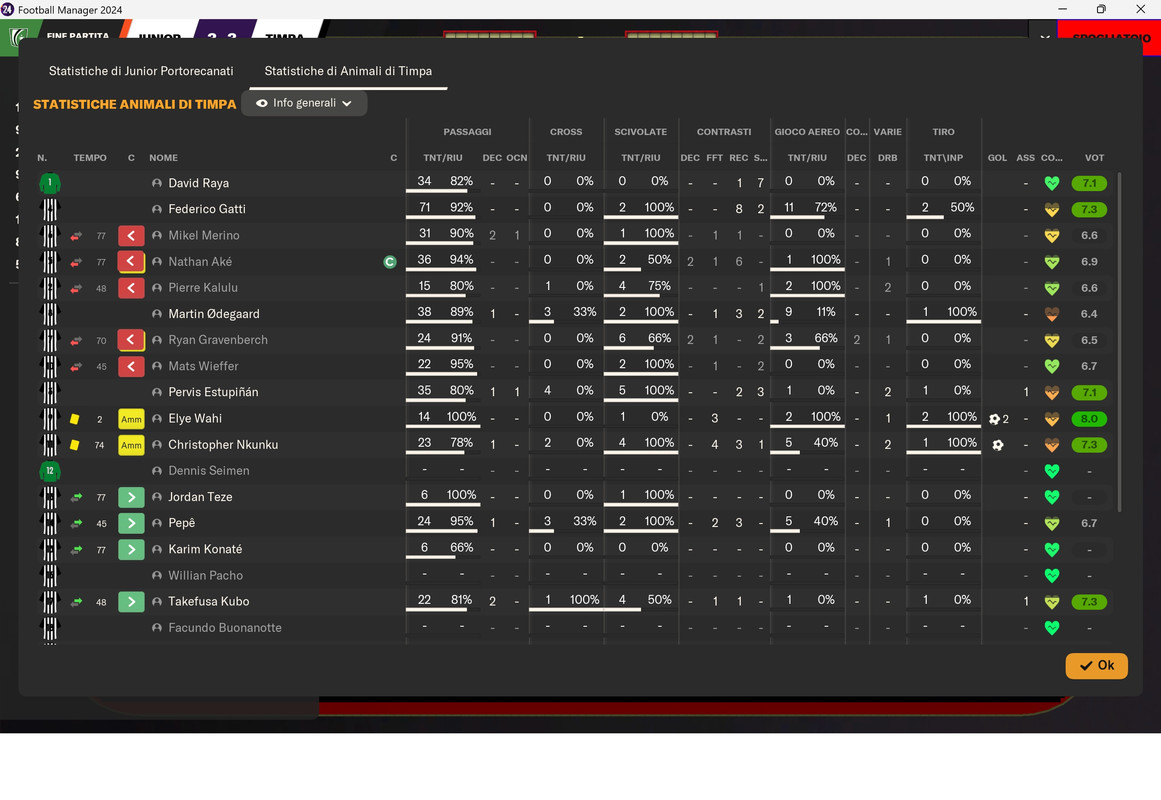Click Federico Gatti's 92% pass completion
This screenshot has height=800, width=1161.
[461, 207]
